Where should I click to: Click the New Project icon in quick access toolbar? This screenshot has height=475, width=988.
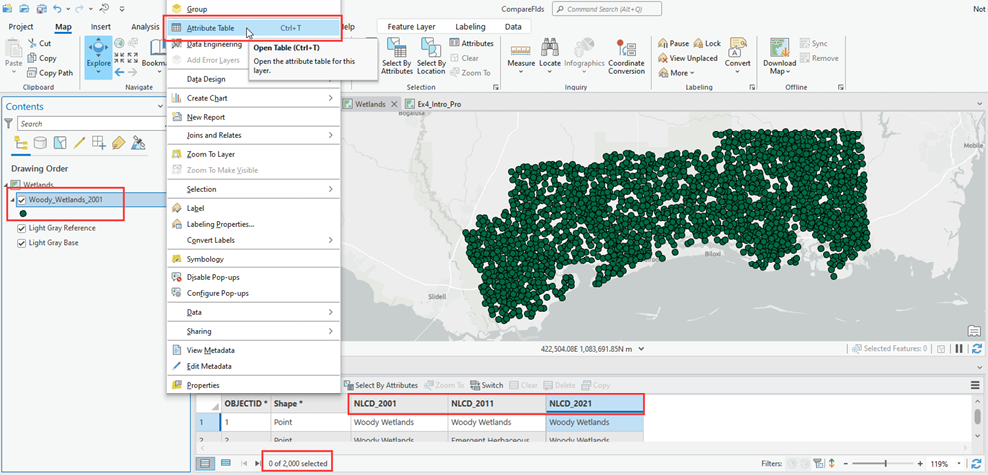pyautogui.click(x=9, y=9)
